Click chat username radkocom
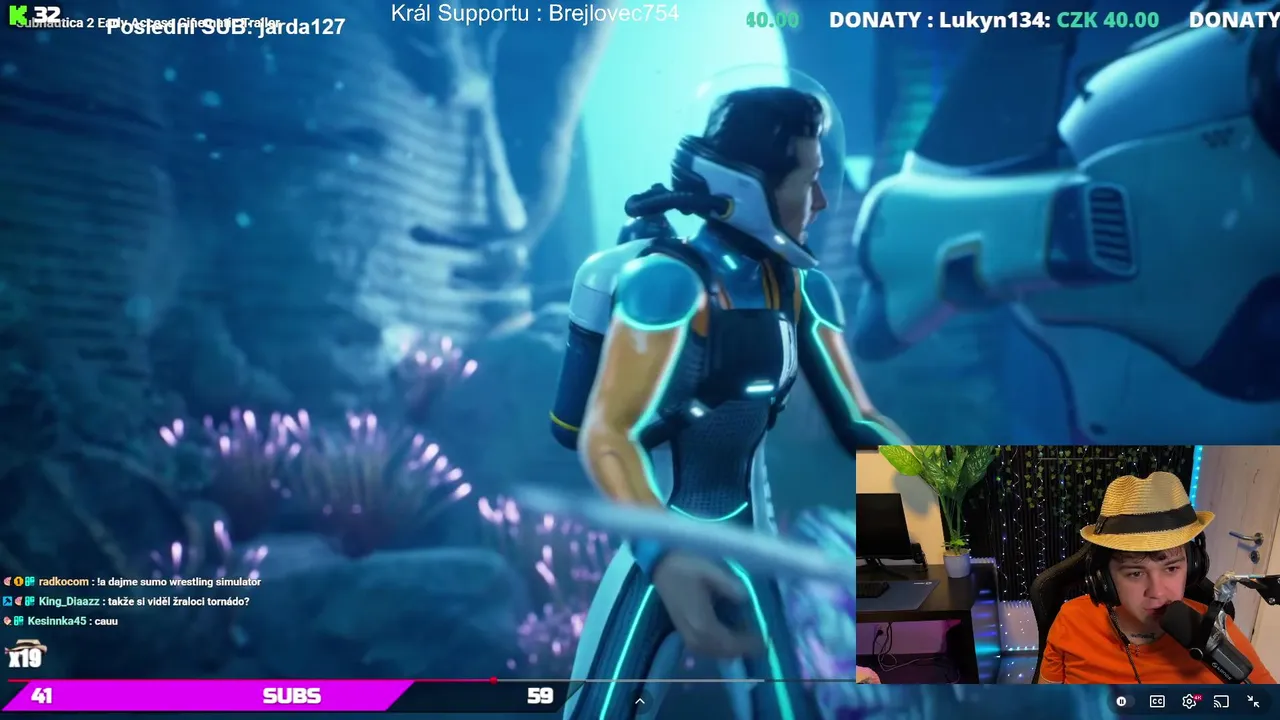The width and height of the screenshot is (1280, 720). (x=64, y=581)
